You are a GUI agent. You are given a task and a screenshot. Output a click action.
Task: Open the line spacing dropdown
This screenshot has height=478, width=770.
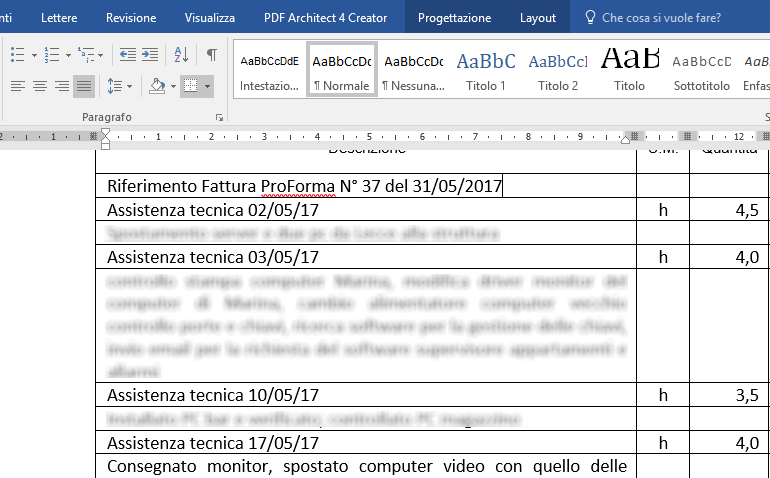tap(119, 86)
